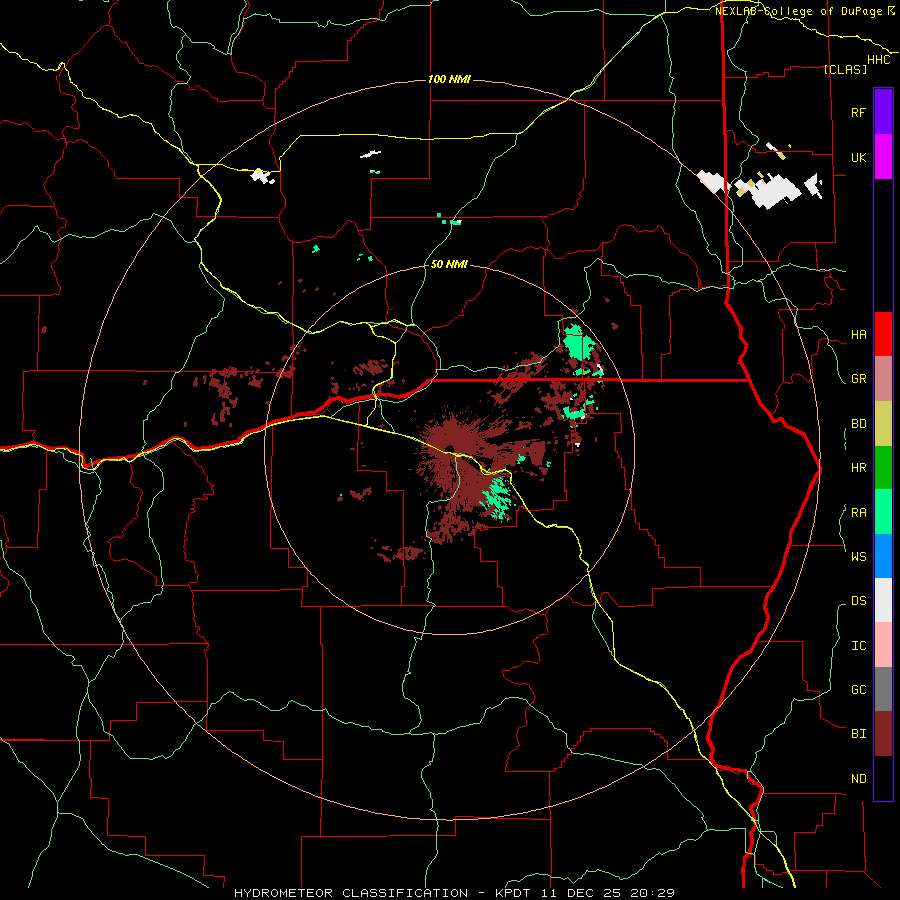The image size is (900, 900).
Task: Click the GC legend label
Action: [858, 689]
